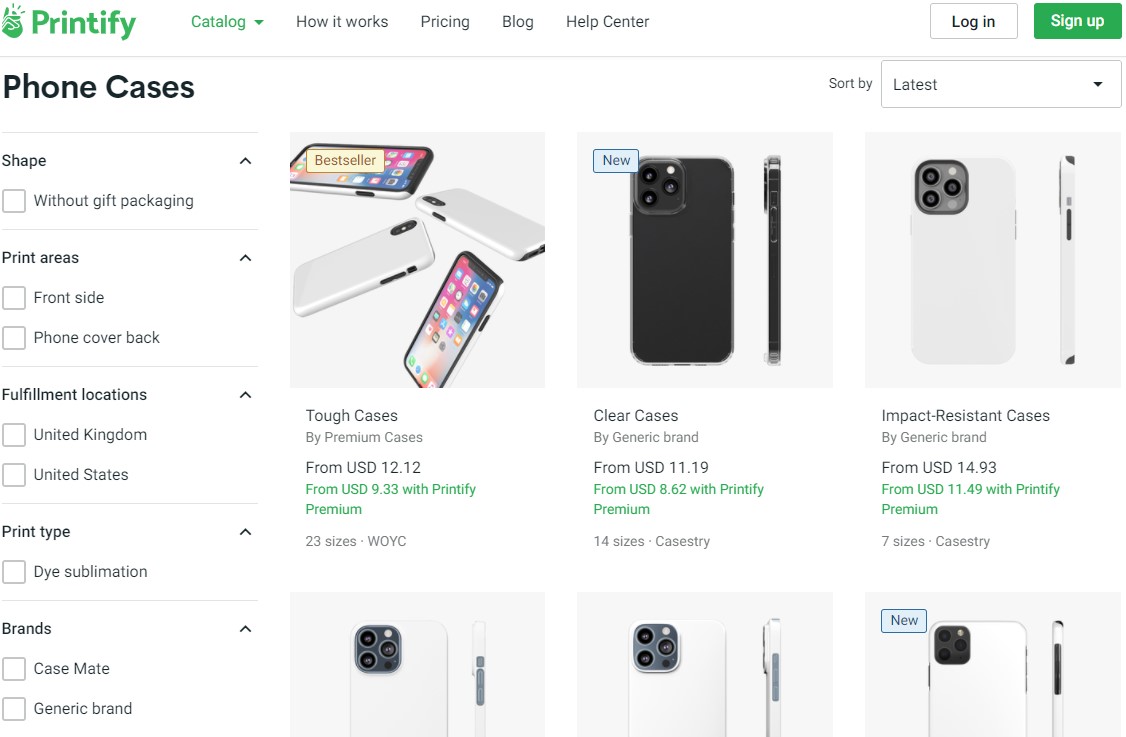The image size is (1126, 737).
Task: Enable the Without gift packaging filter
Action: (x=14, y=200)
